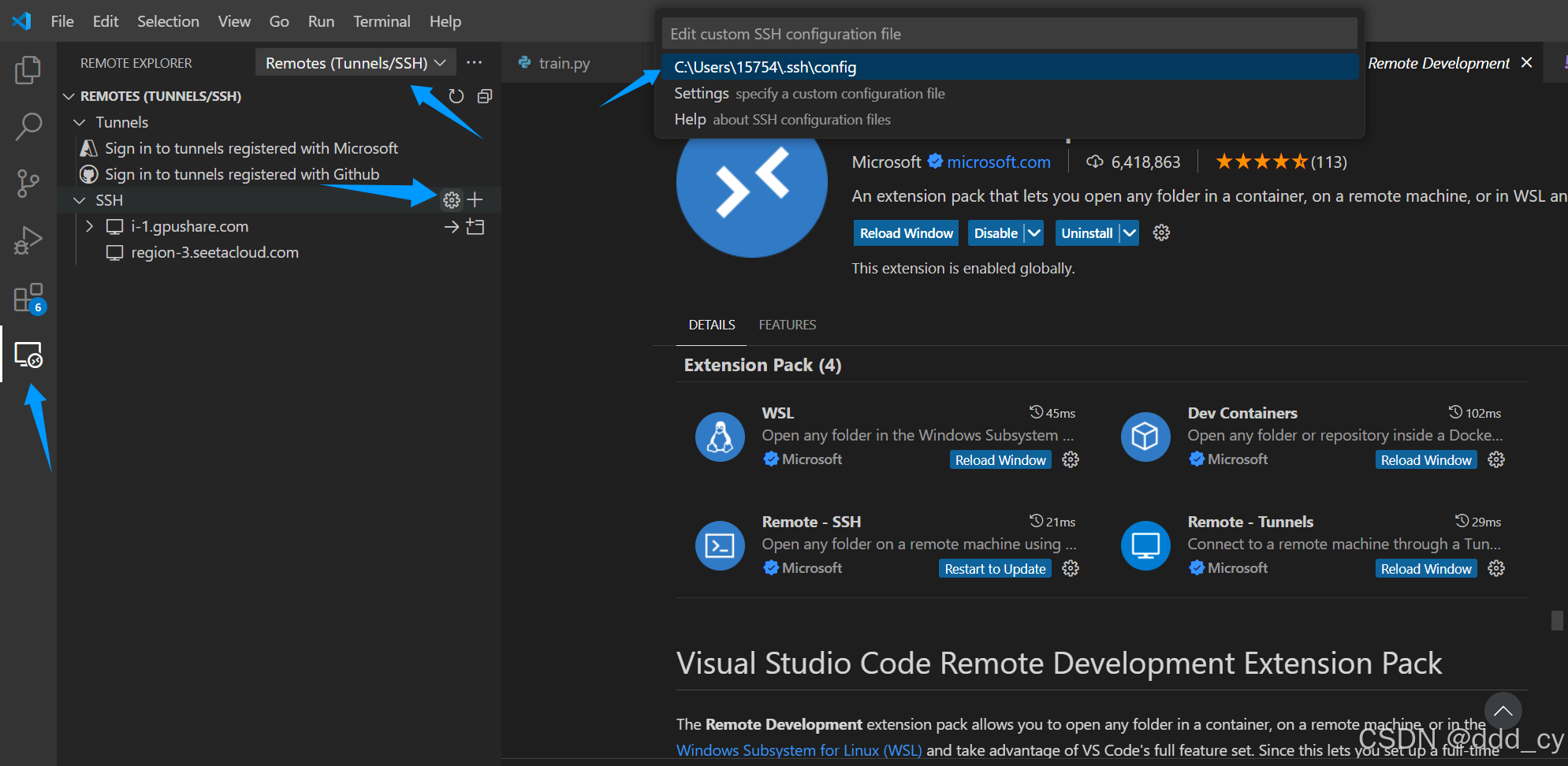
Task: Open Remotes (Tunnels/SSH) dropdown selector
Action: coord(356,63)
